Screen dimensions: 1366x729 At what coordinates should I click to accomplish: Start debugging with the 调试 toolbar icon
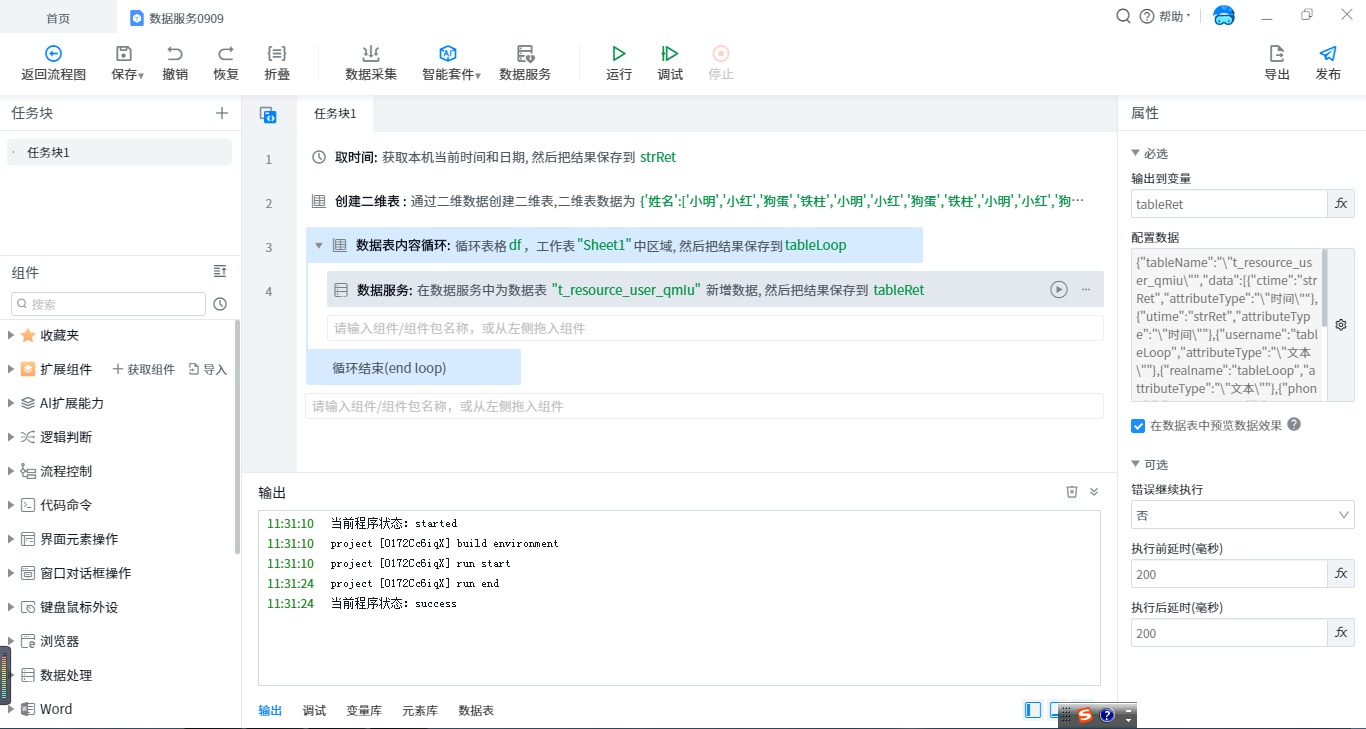click(670, 62)
